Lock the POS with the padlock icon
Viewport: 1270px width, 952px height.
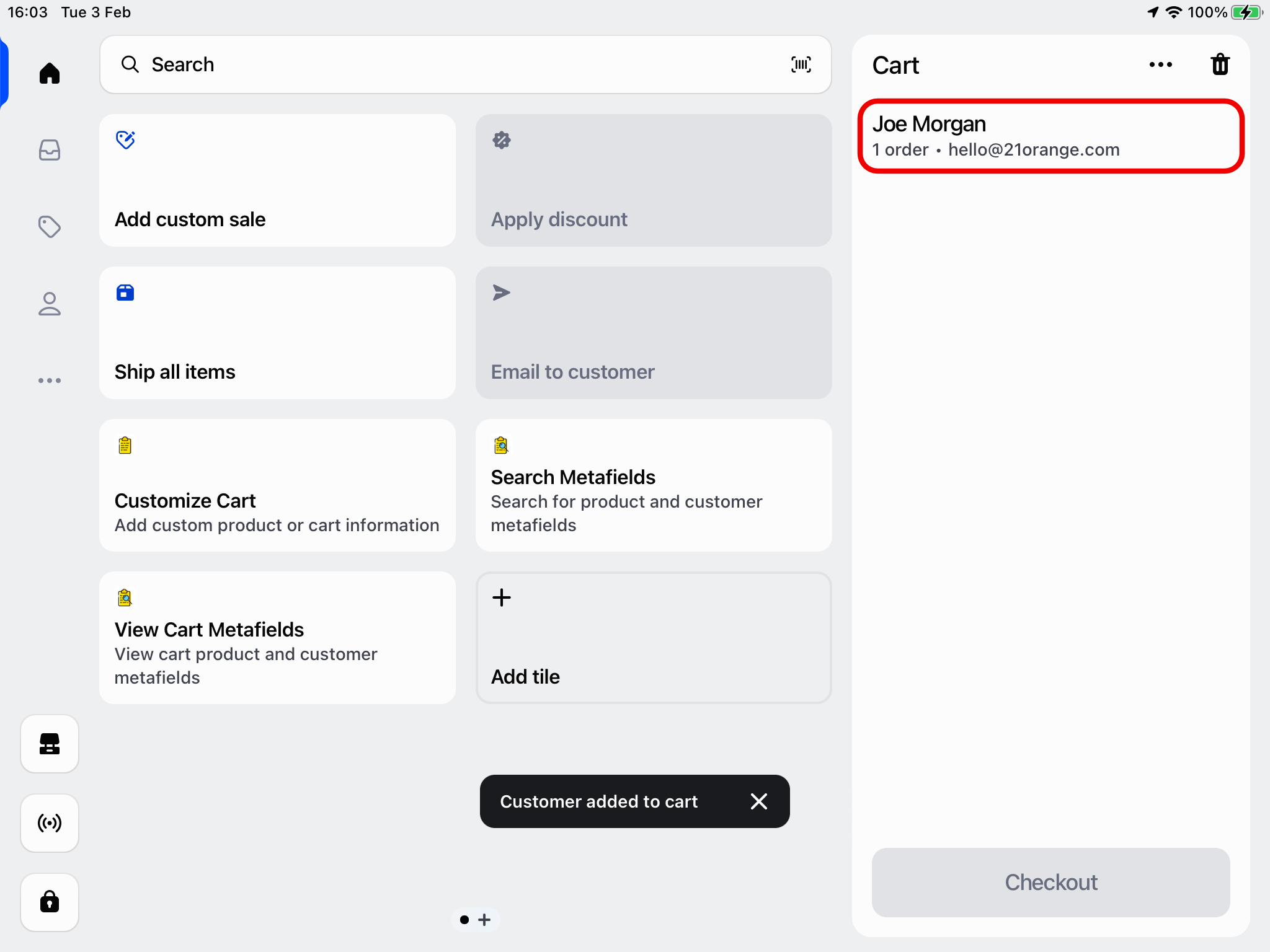click(50, 902)
